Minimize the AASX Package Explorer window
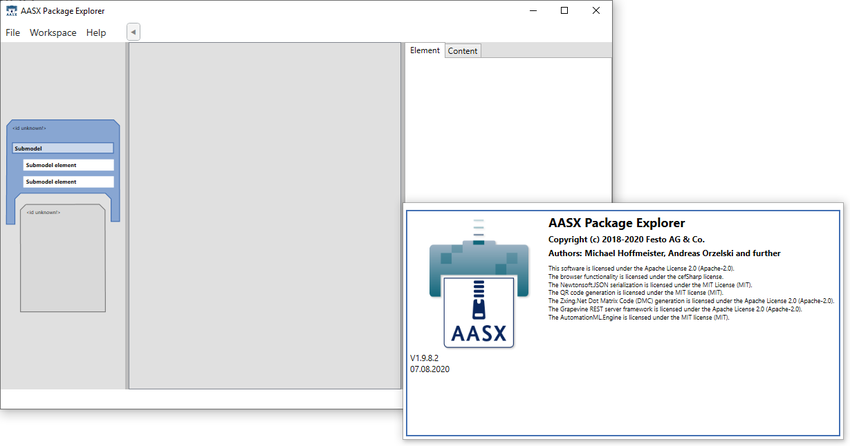Screen dimensions: 850x446 [533, 10]
